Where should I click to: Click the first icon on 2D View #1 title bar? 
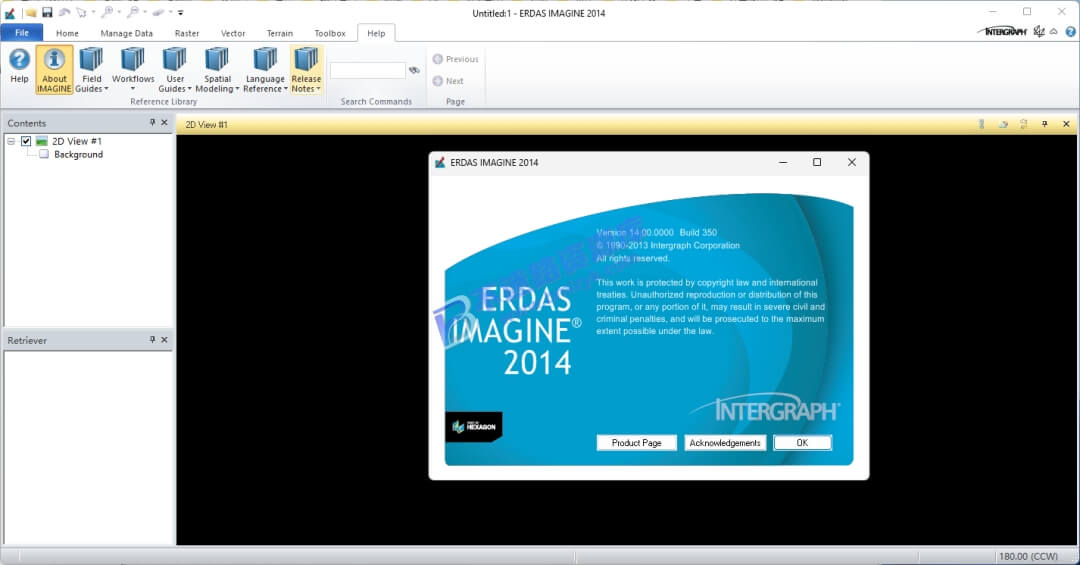982,124
